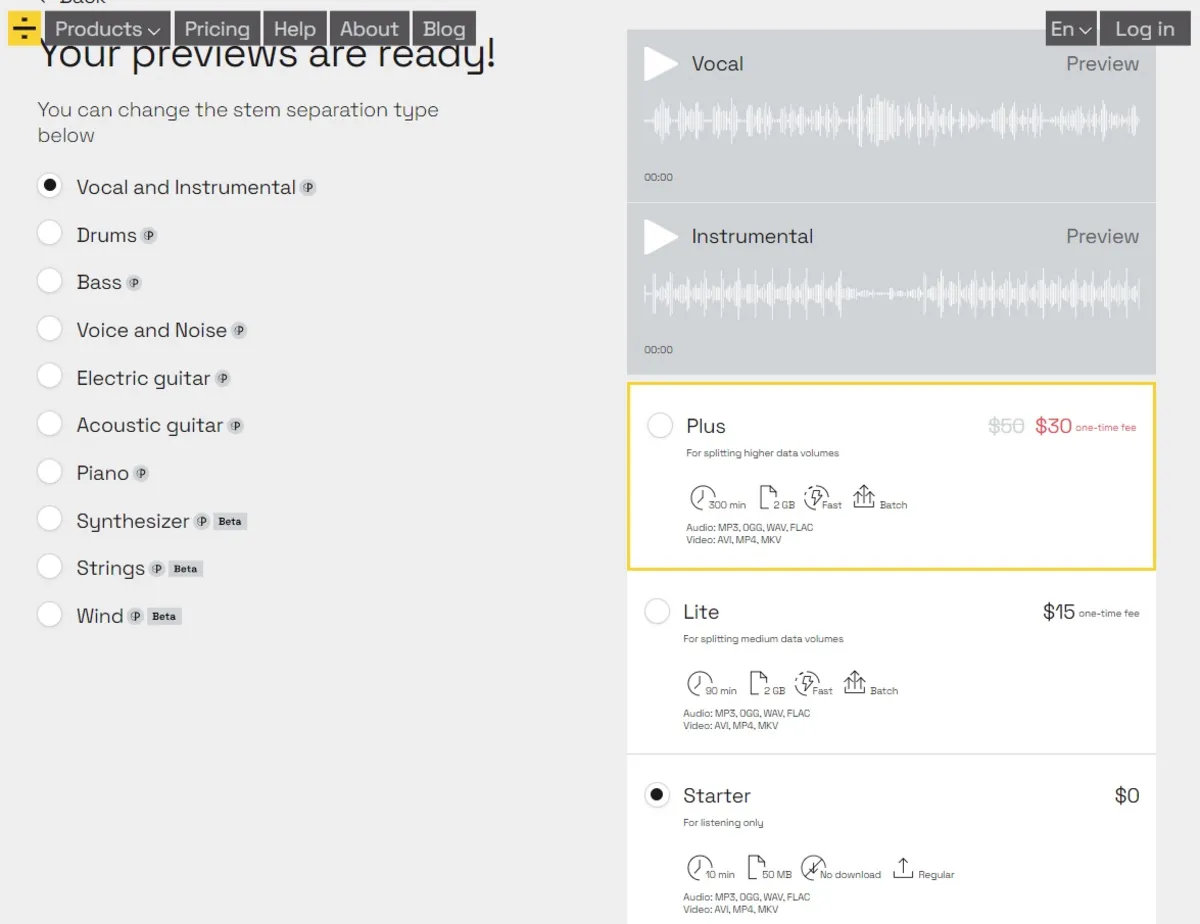Open the Blog page

(444, 29)
